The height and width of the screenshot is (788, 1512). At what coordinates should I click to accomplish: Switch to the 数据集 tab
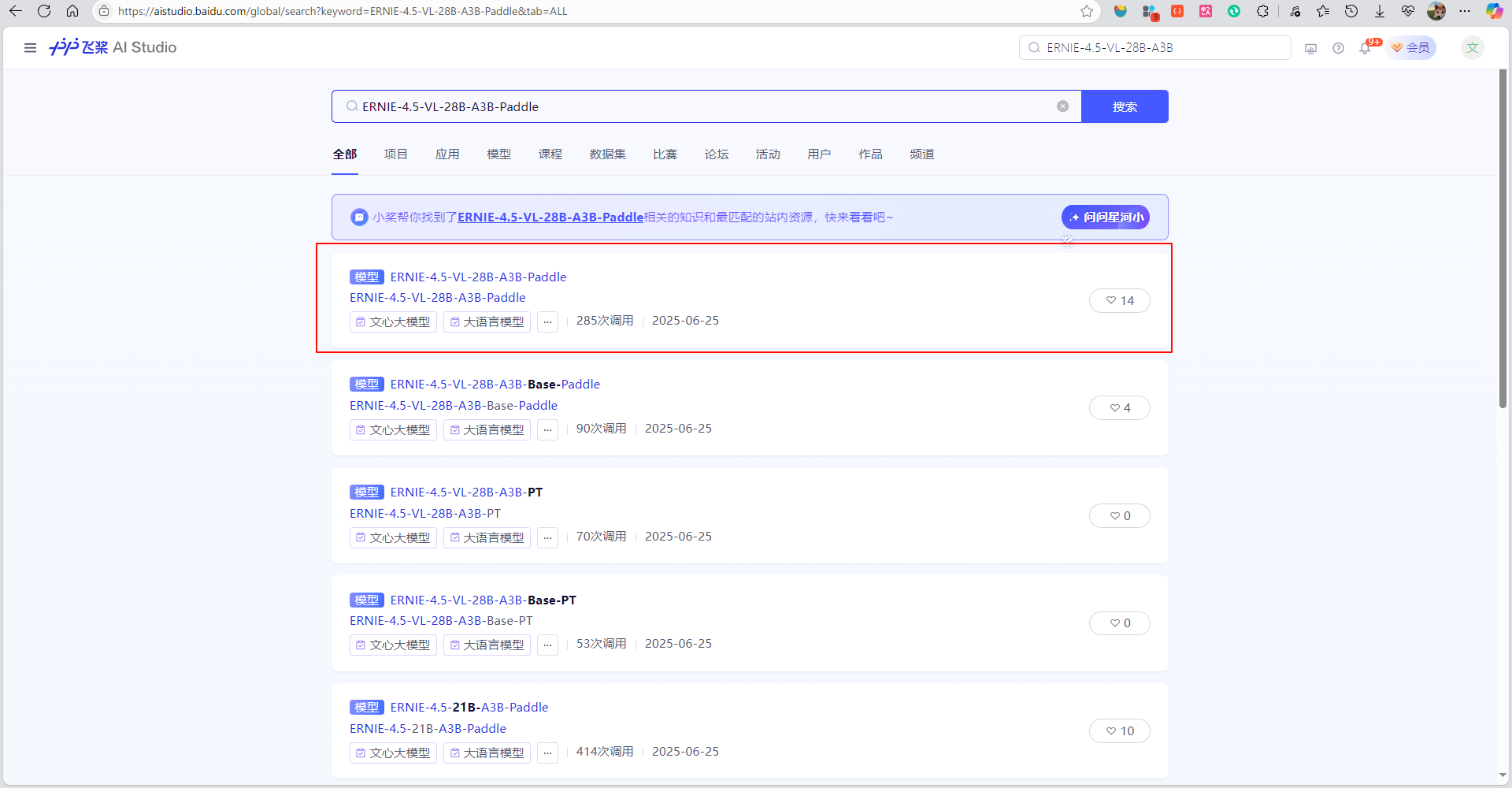coord(608,154)
